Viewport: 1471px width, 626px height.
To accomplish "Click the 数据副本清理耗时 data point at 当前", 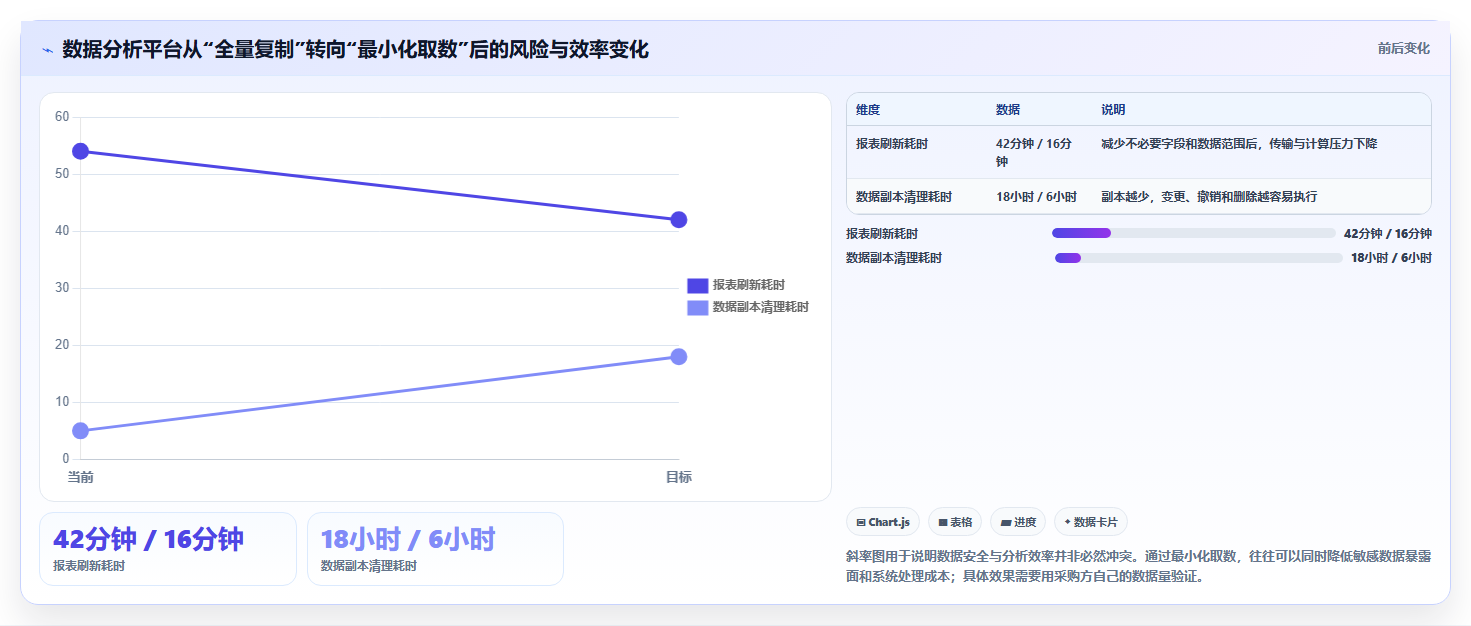I will (81, 431).
